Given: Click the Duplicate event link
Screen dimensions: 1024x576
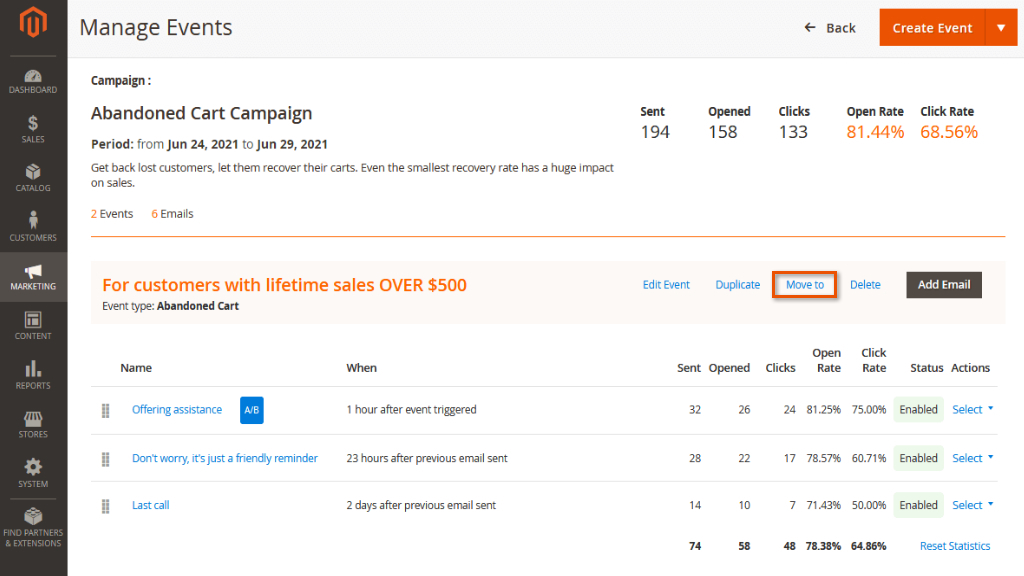Looking at the screenshot, I should pos(737,285).
